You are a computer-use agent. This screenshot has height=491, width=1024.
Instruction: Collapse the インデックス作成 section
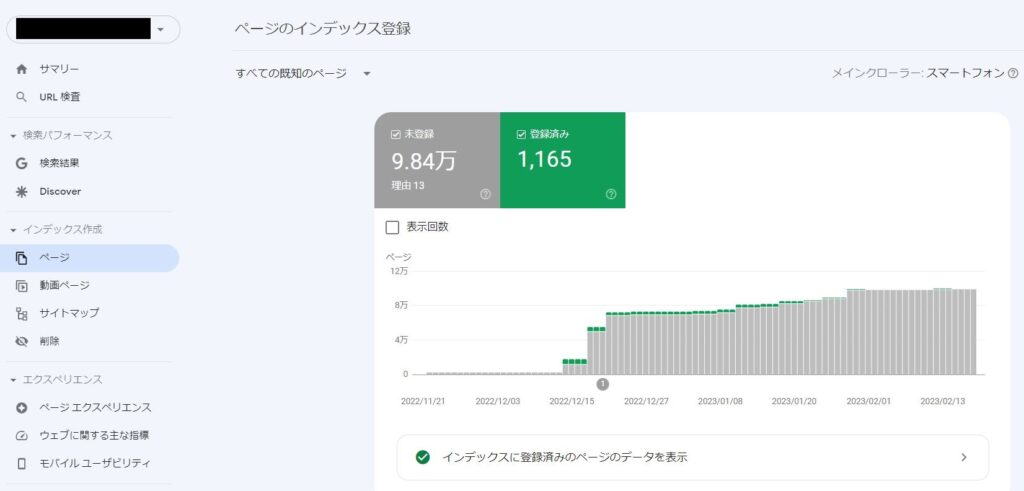[x=14, y=230]
